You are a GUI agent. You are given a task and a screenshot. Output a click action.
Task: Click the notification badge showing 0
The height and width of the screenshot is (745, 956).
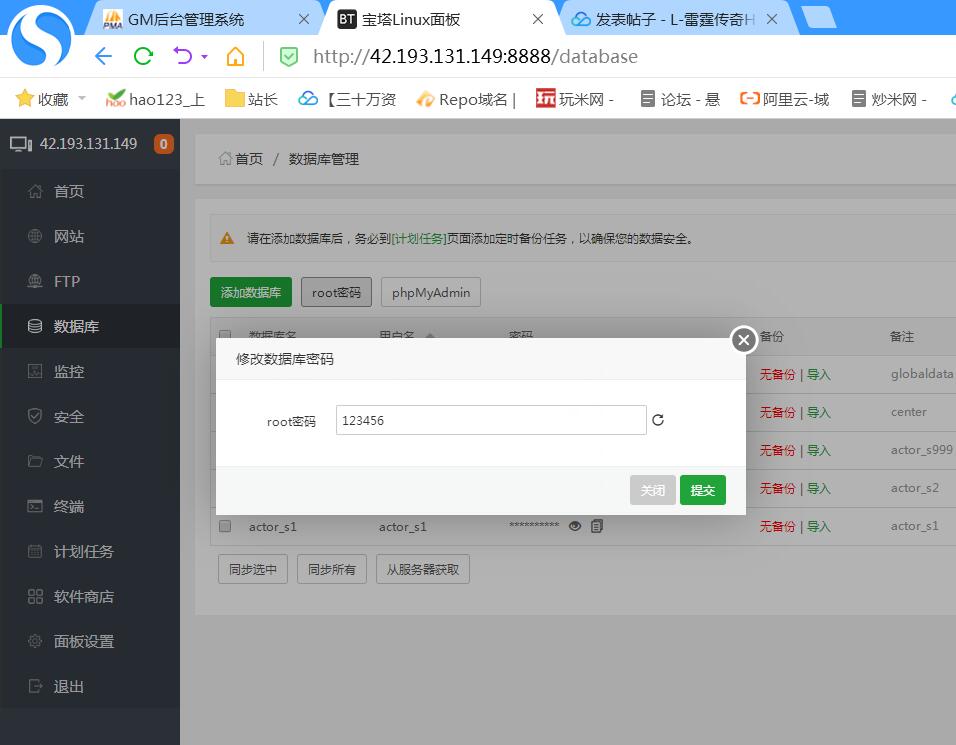(x=163, y=144)
